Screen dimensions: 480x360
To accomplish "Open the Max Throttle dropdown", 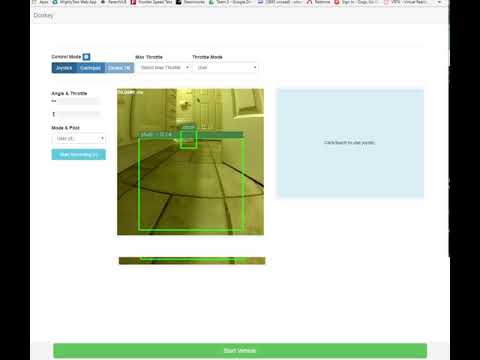I will coord(163,68).
